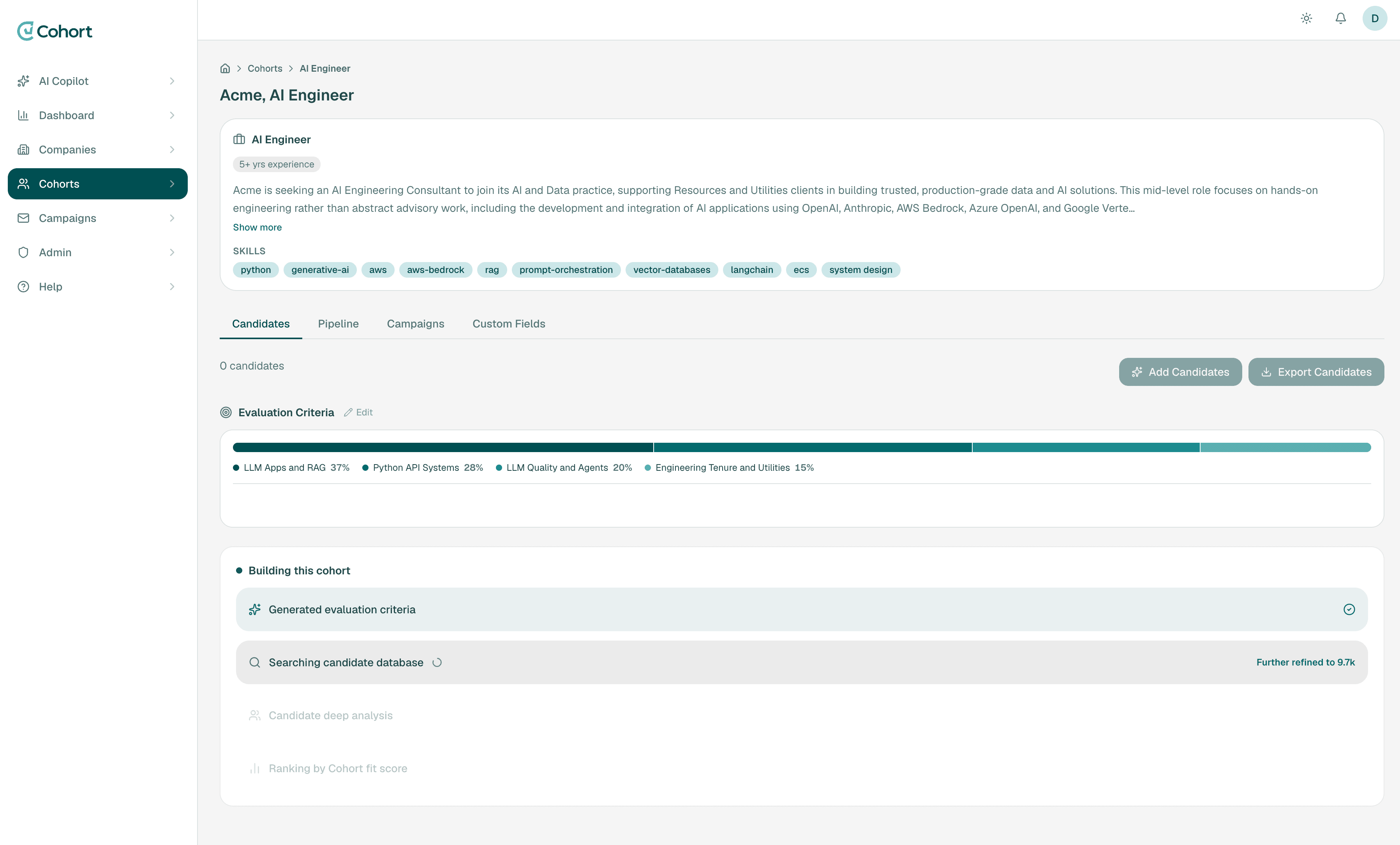Screen dimensions: 1400x845
Task: Click the check circle on Generated evaluation criteria
Action: pyautogui.click(x=1349, y=609)
